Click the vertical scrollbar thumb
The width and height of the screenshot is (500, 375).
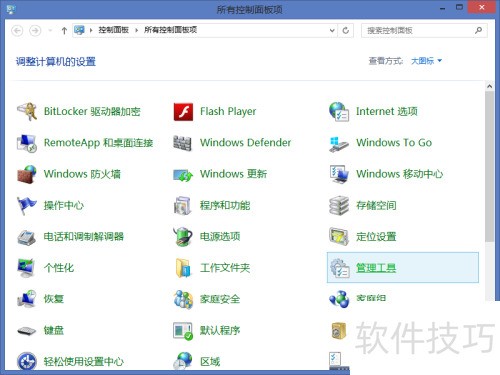point(489,167)
